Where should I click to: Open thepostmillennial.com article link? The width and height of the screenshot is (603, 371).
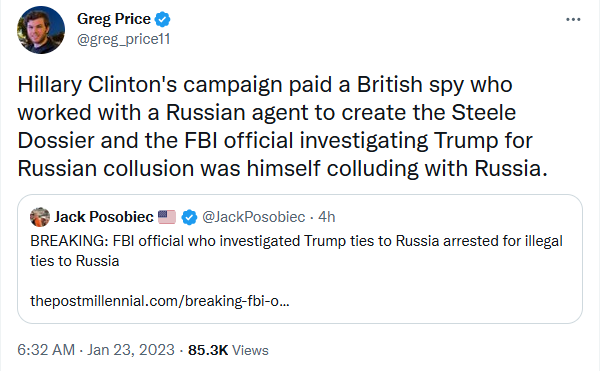160,301
